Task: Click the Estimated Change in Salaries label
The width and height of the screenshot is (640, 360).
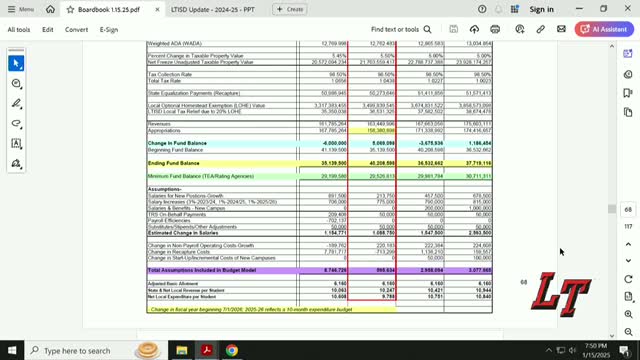Action: point(183,233)
